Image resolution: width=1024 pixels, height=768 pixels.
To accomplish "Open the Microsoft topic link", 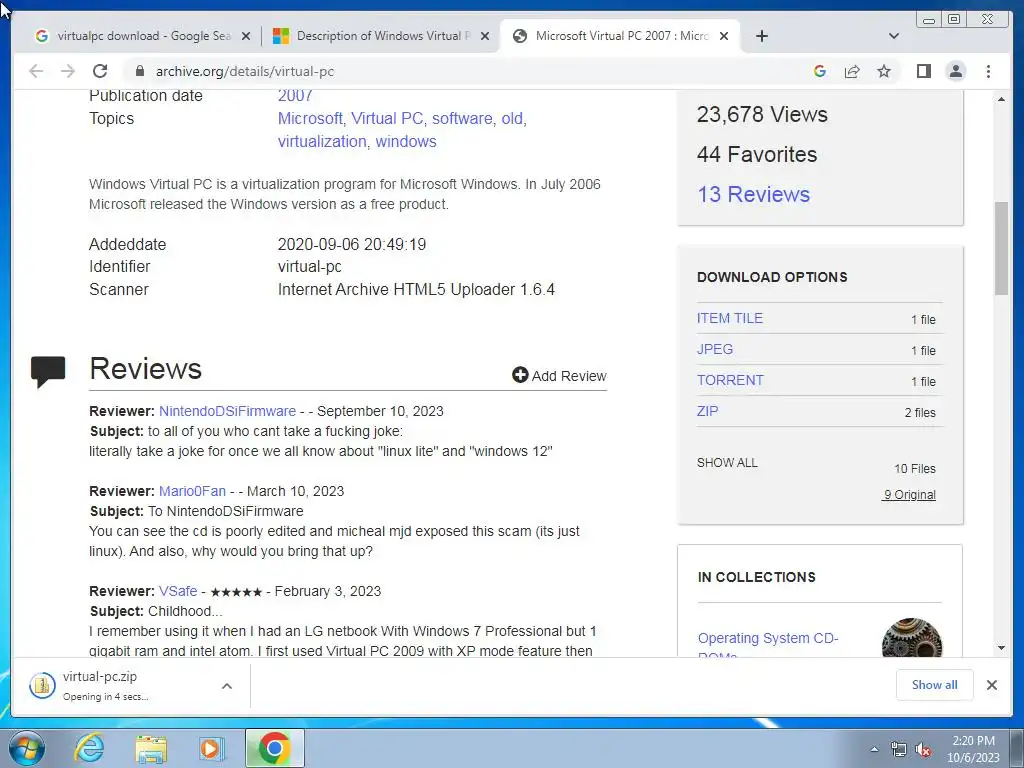I will (310, 118).
